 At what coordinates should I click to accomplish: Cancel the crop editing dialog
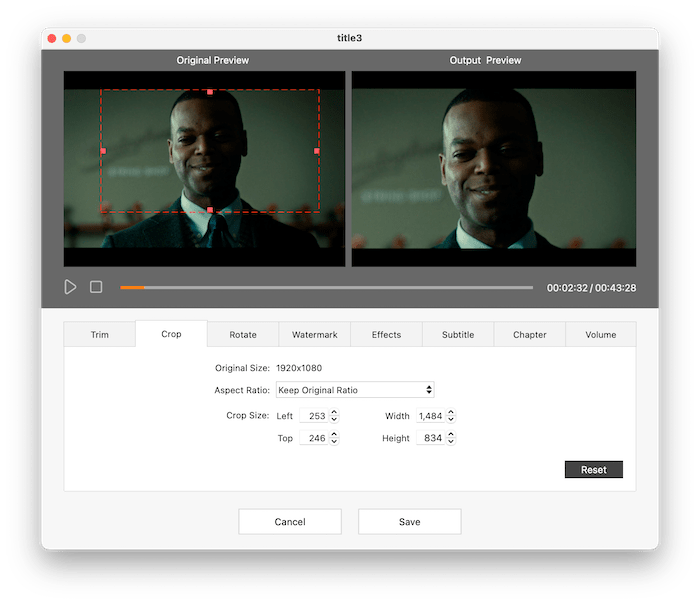[290, 522]
